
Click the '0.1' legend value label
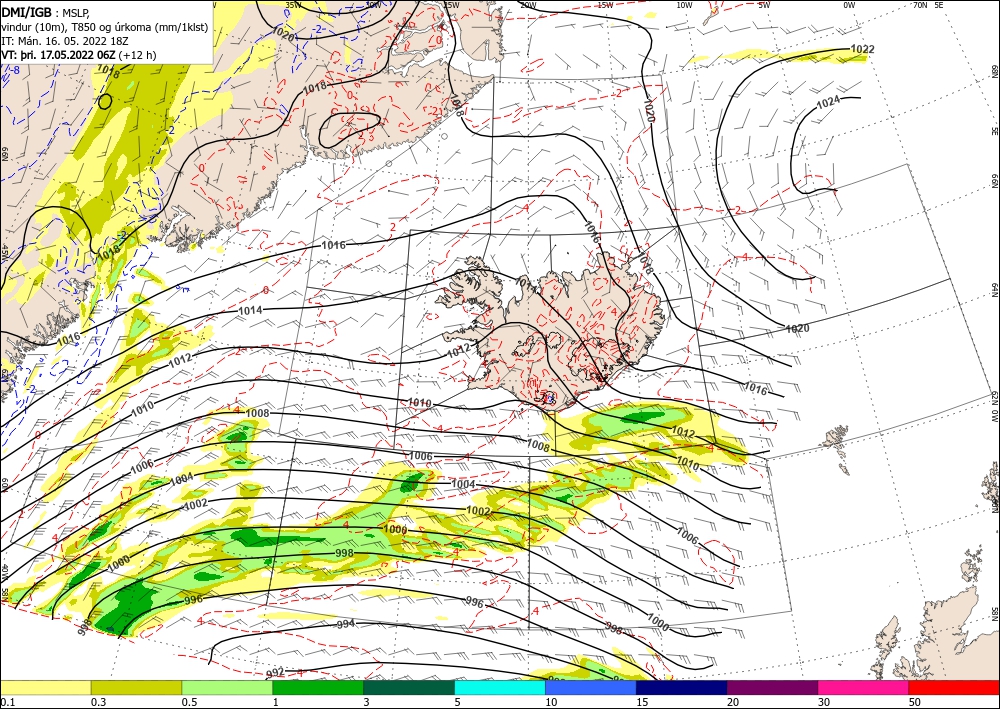(7, 702)
